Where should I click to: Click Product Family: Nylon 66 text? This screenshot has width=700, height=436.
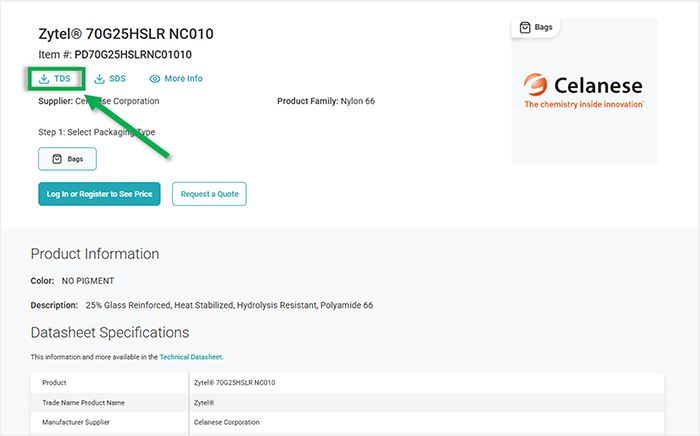pyautogui.click(x=326, y=101)
